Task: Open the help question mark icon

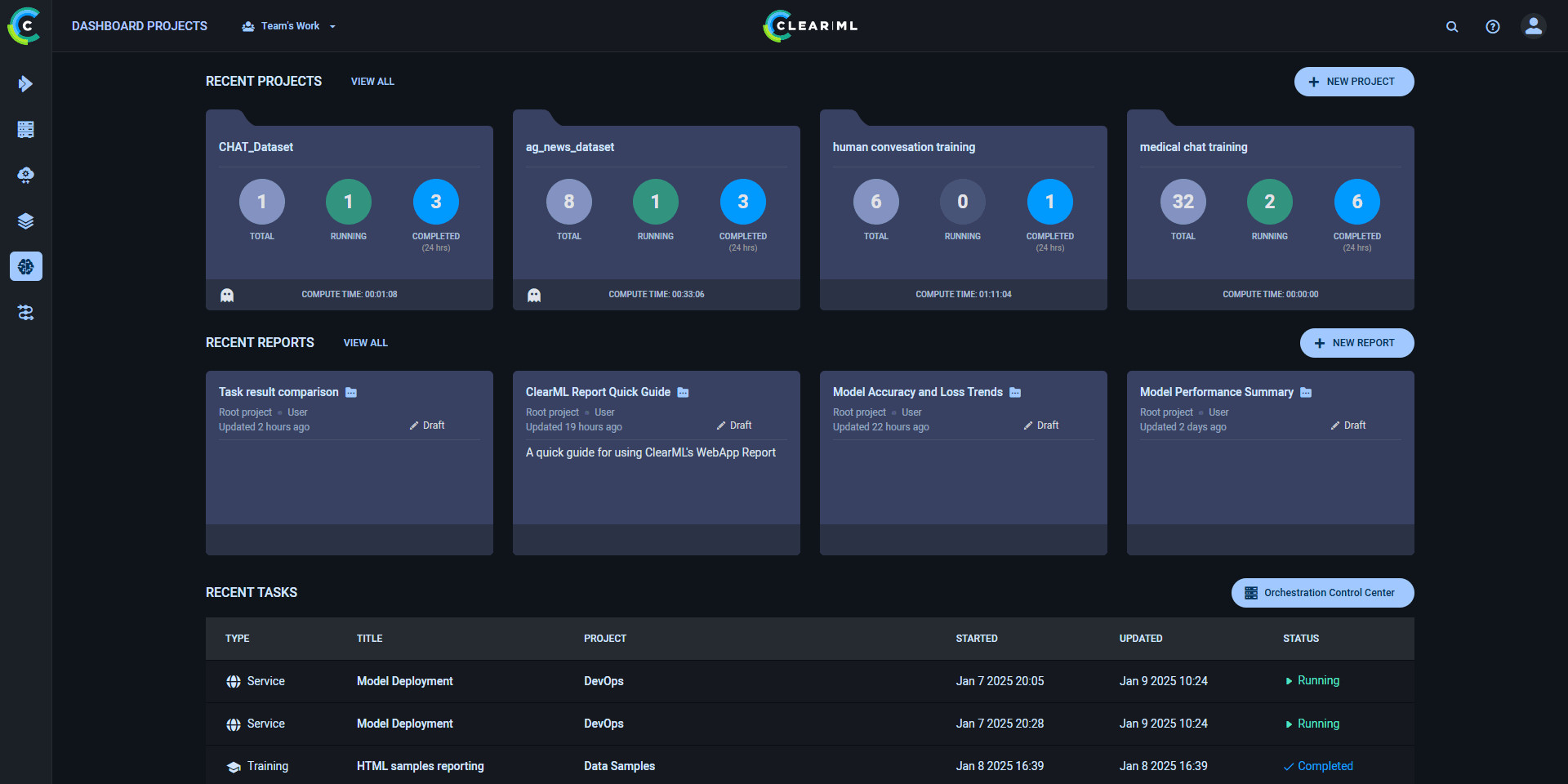Action: [1492, 26]
